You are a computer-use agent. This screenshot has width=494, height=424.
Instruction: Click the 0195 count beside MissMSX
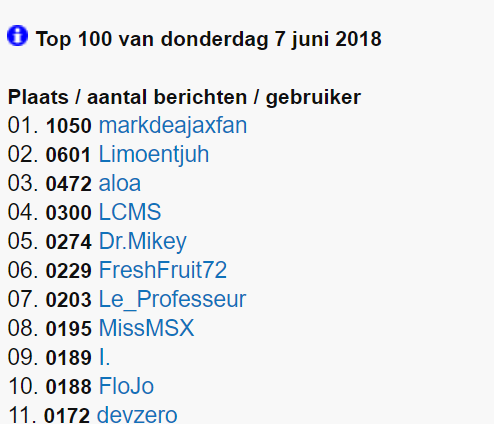tap(69, 329)
